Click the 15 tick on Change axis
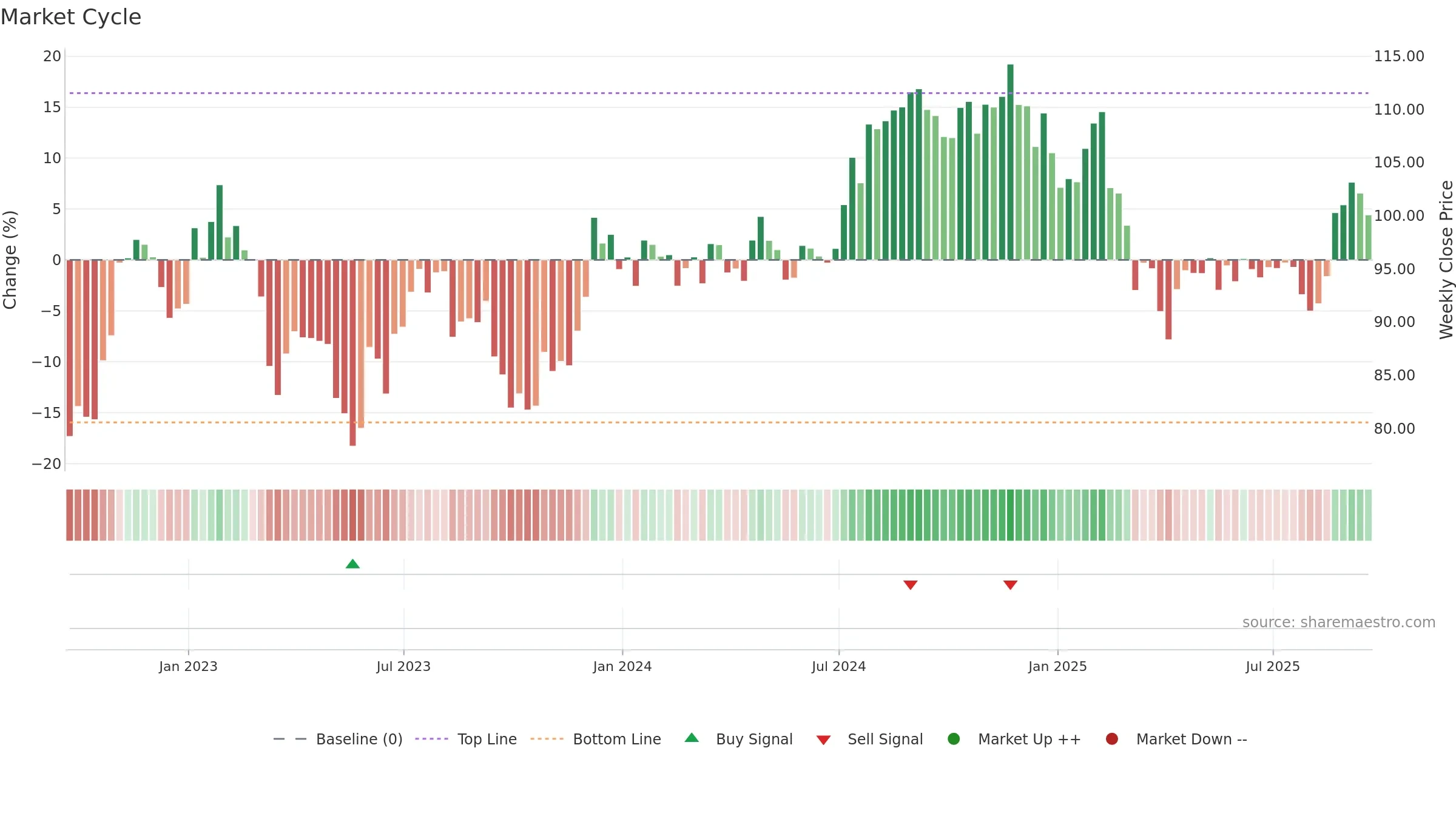1456x819 pixels. [x=52, y=107]
